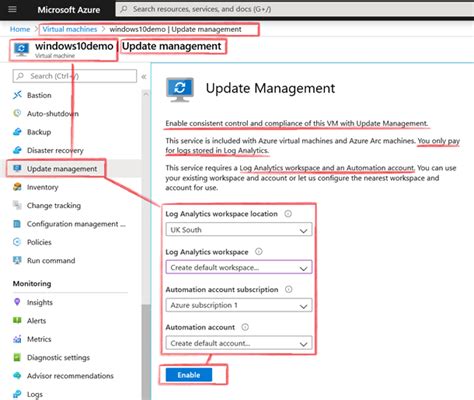Click the sidebar Search (Ctrl+/) field

click(75, 76)
